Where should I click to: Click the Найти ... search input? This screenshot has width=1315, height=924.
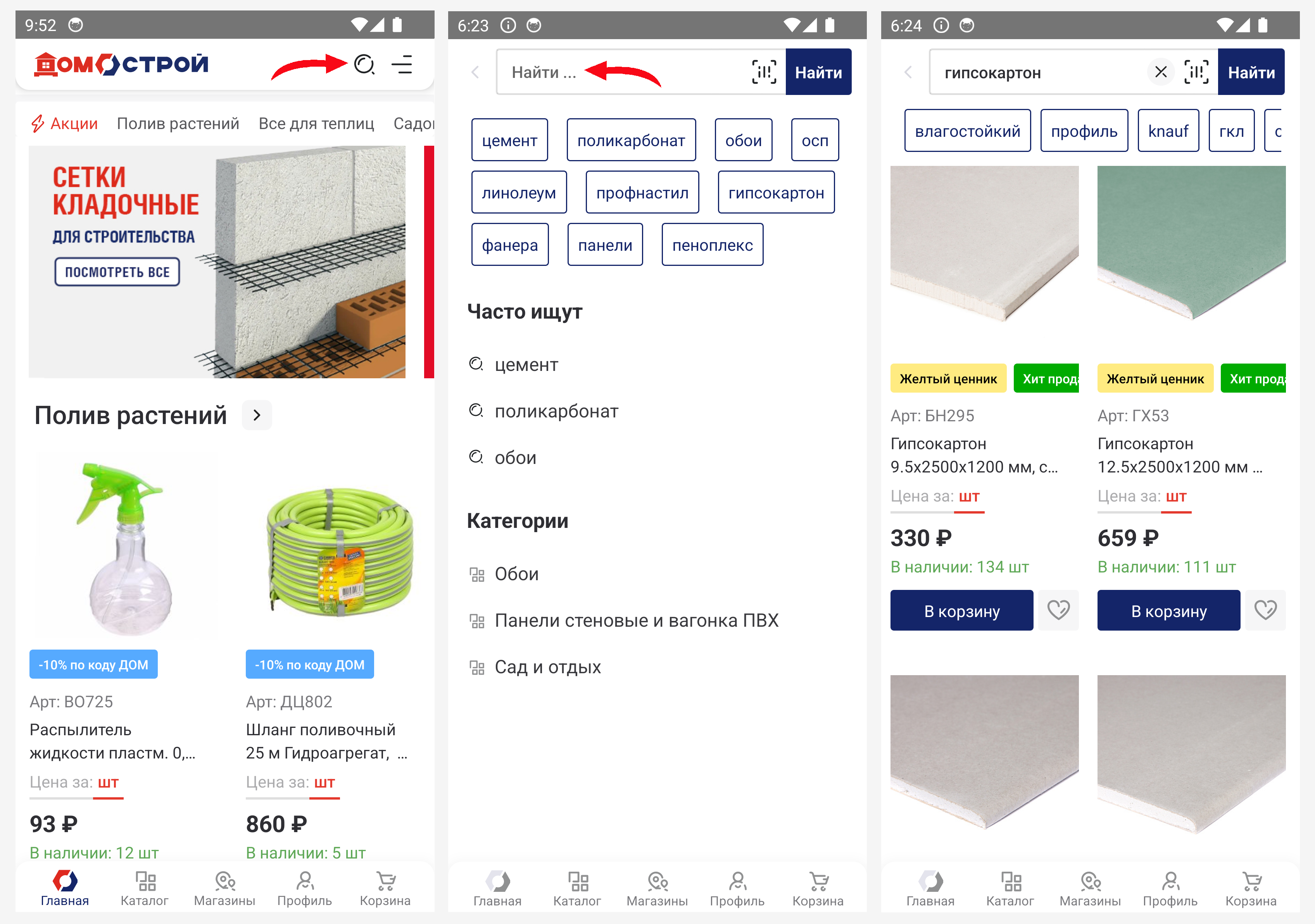(x=624, y=72)
